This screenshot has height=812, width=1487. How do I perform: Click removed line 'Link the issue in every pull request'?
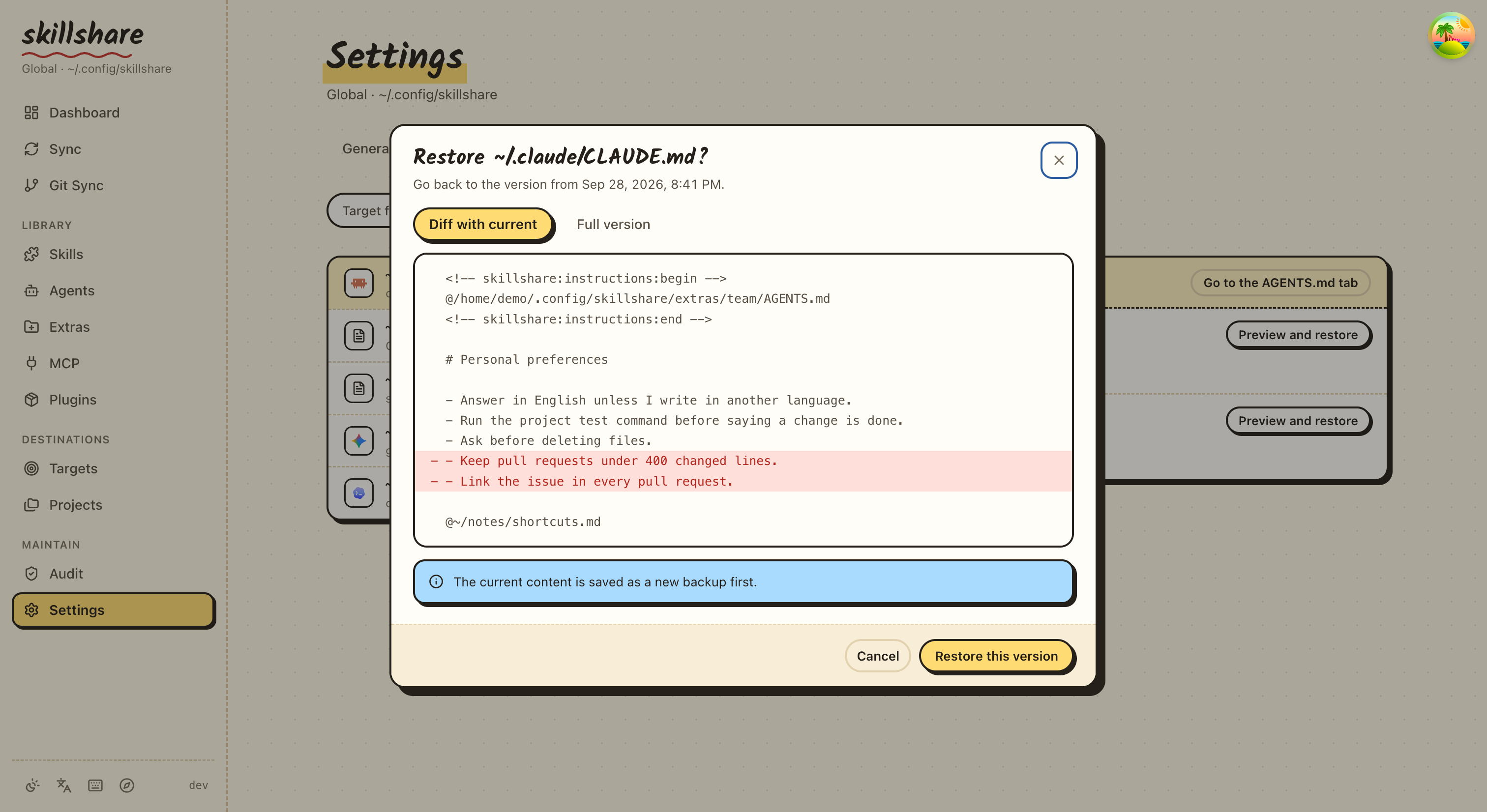743,481
